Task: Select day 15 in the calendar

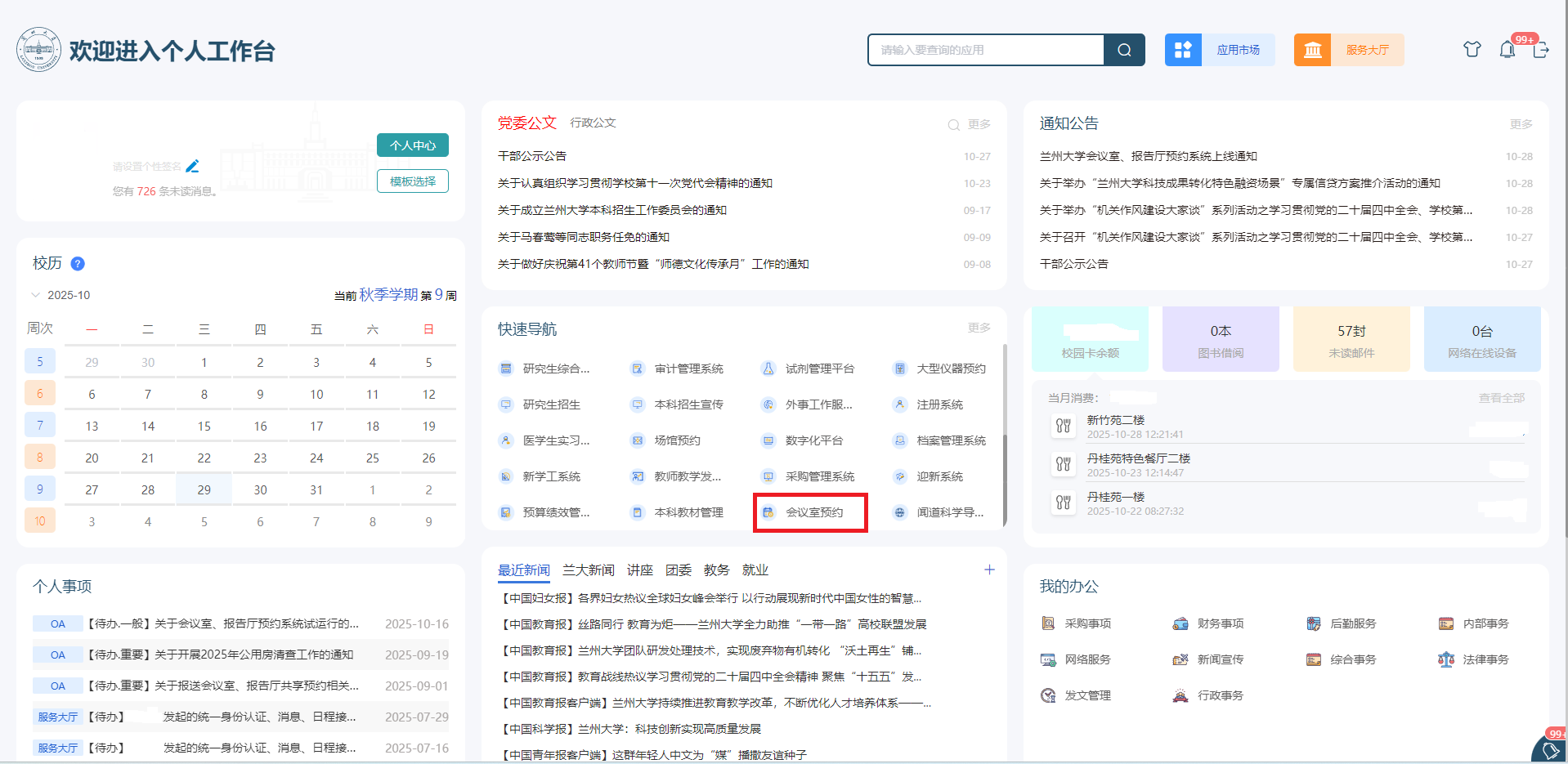Action: point(204,426)
